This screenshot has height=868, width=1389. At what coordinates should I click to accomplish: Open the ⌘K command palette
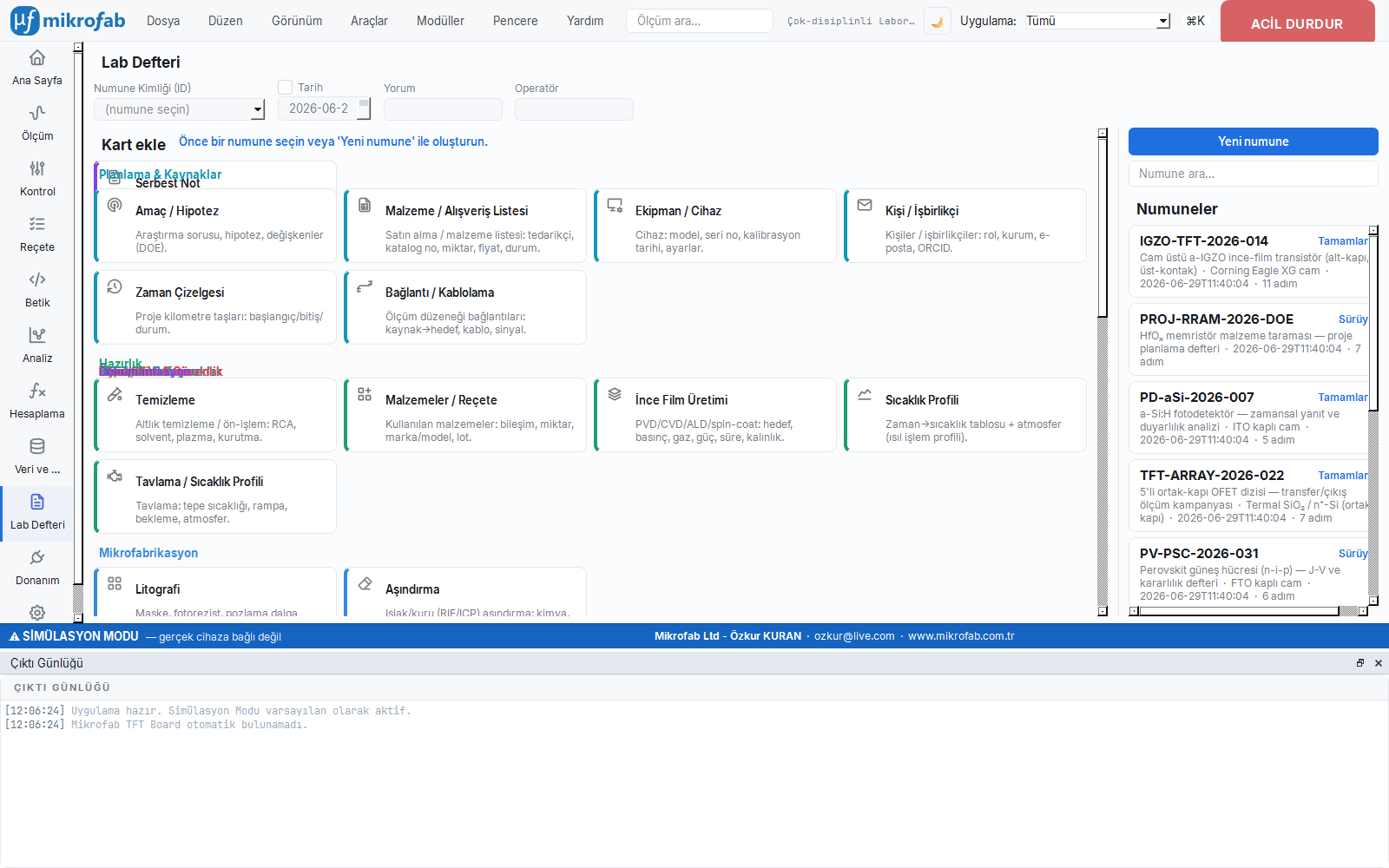tap(1195, 21)
